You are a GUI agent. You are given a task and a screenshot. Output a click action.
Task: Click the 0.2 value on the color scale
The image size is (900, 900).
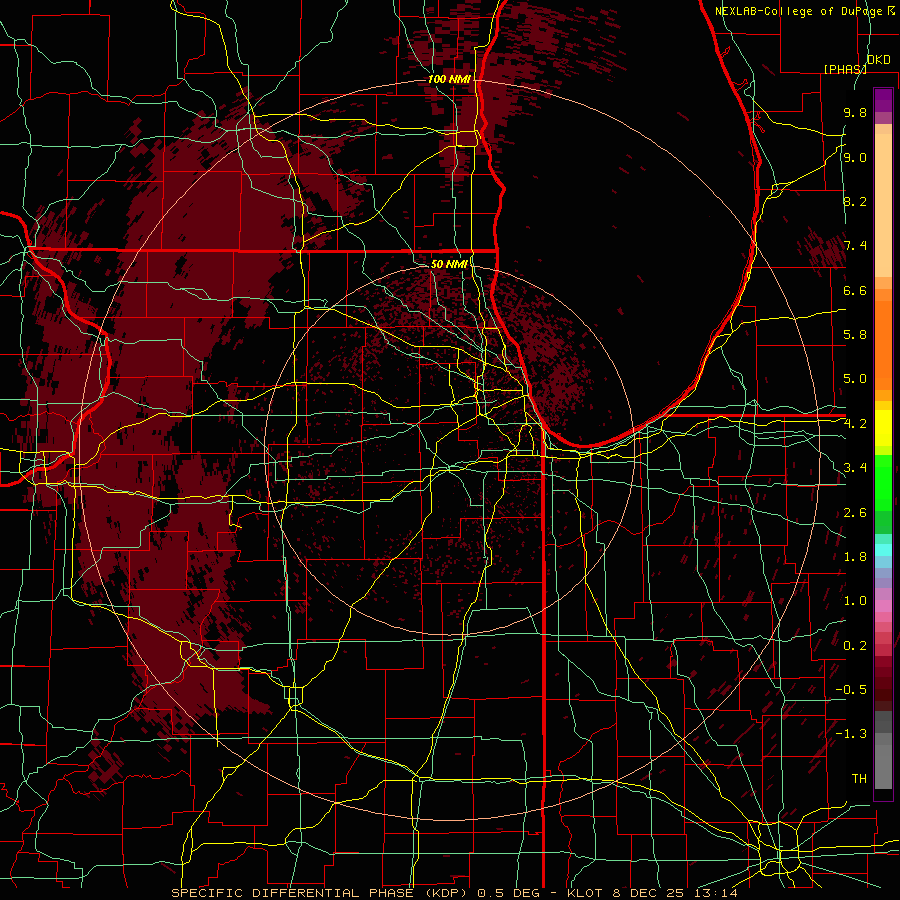855,646
